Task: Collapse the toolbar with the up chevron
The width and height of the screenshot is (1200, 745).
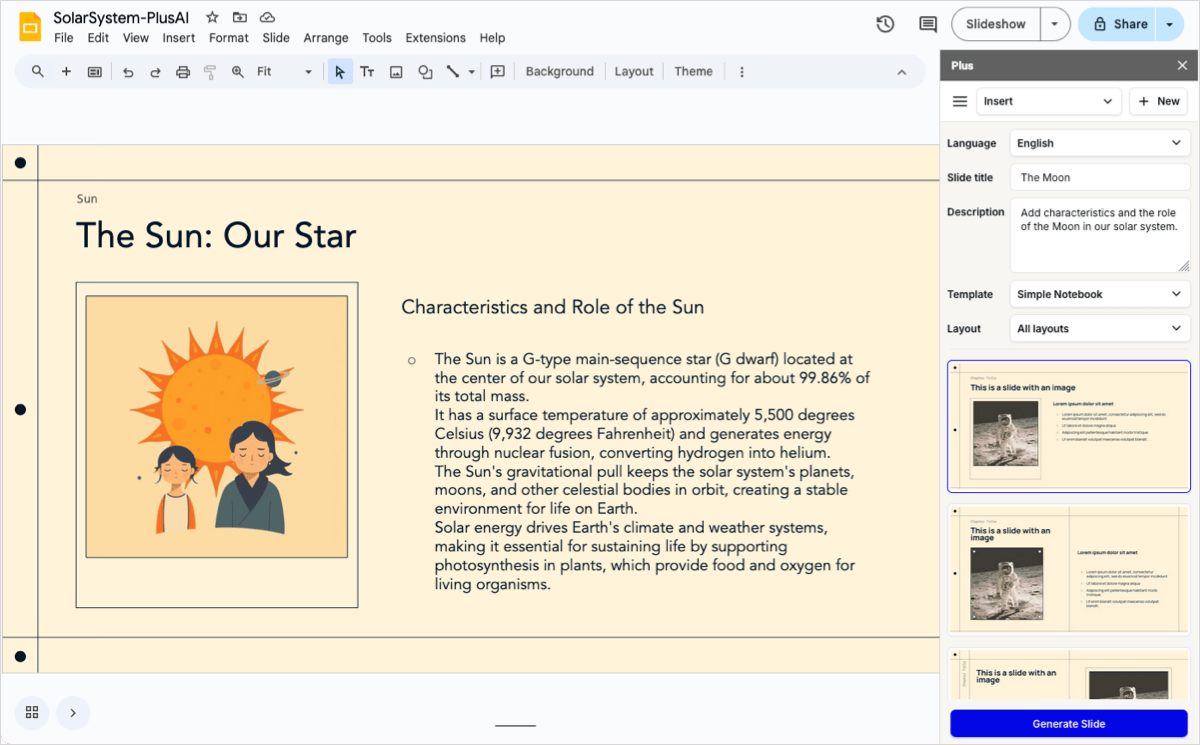Action: 901,72
